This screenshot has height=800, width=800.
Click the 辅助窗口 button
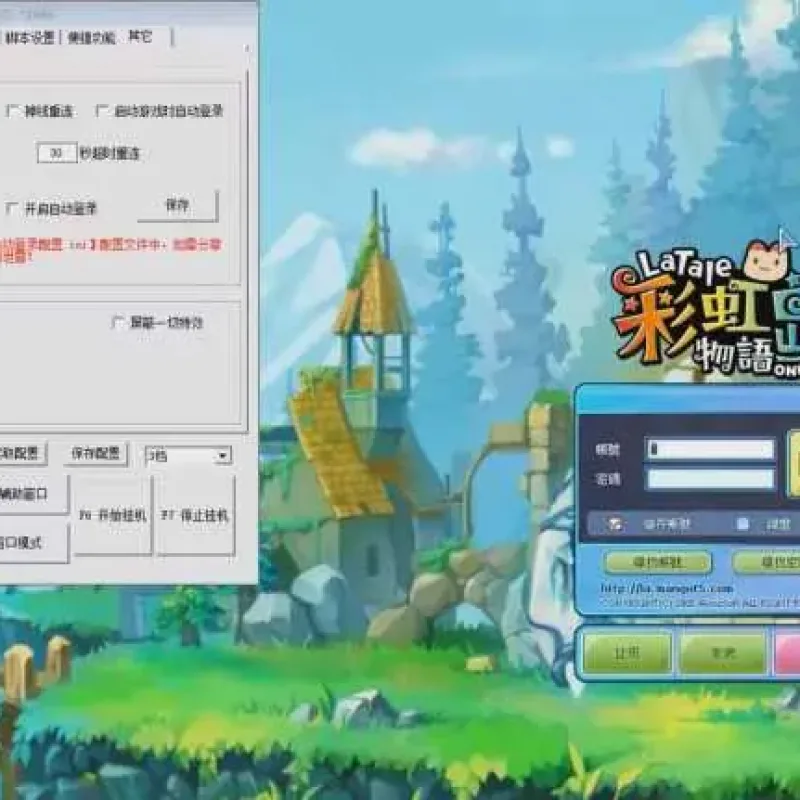[33, 493]
